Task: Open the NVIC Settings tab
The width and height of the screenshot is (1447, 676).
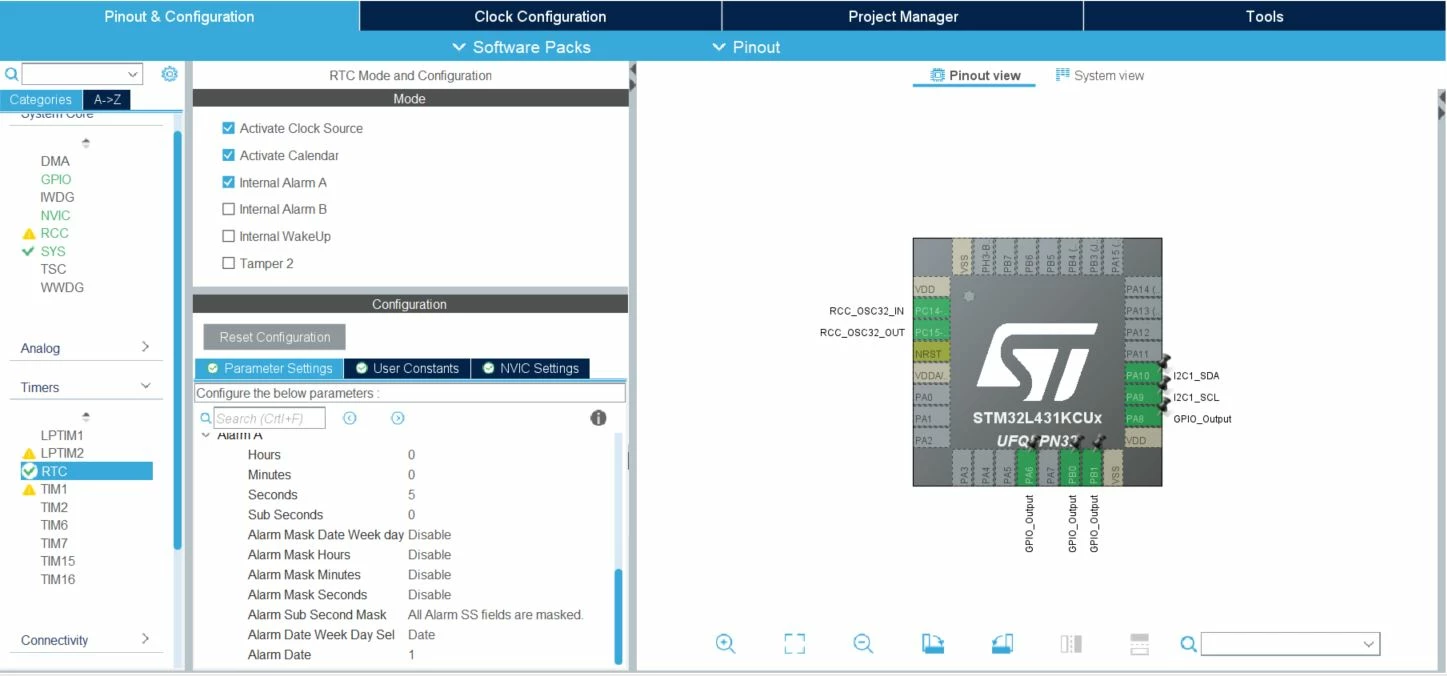Action: [x=530, y=368]
